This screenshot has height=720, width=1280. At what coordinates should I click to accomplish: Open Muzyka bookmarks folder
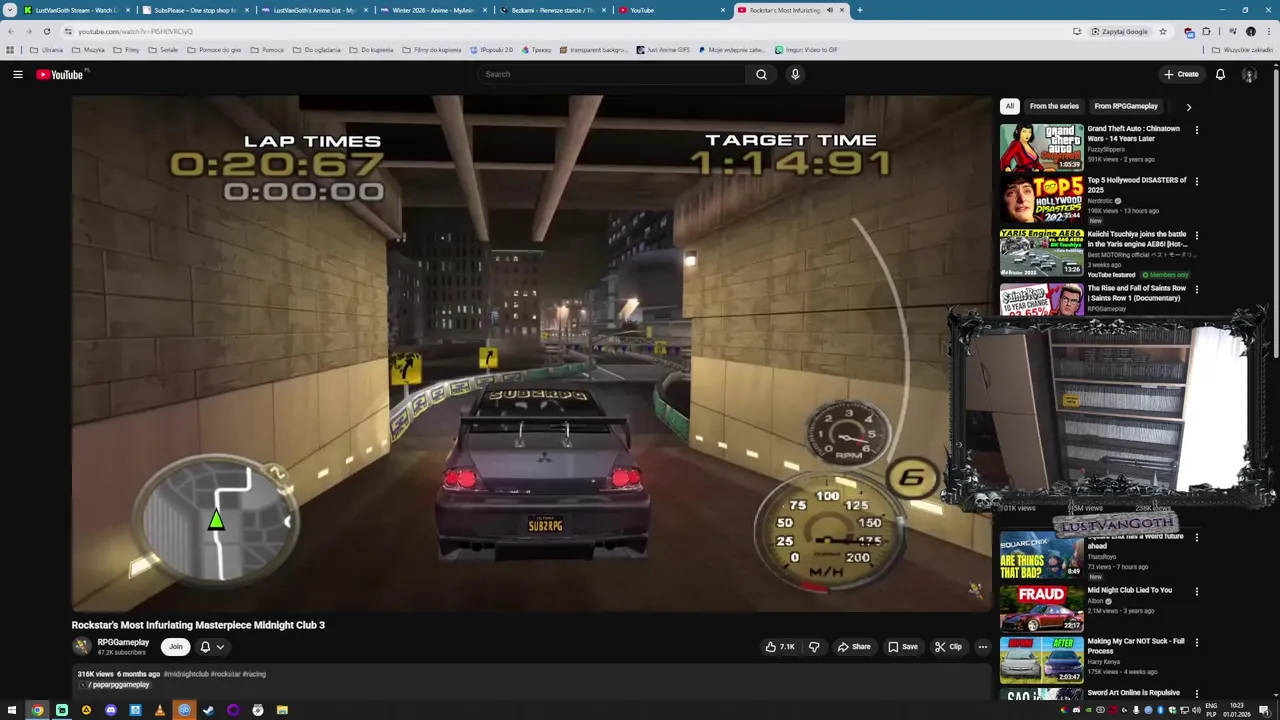(88, 49)
